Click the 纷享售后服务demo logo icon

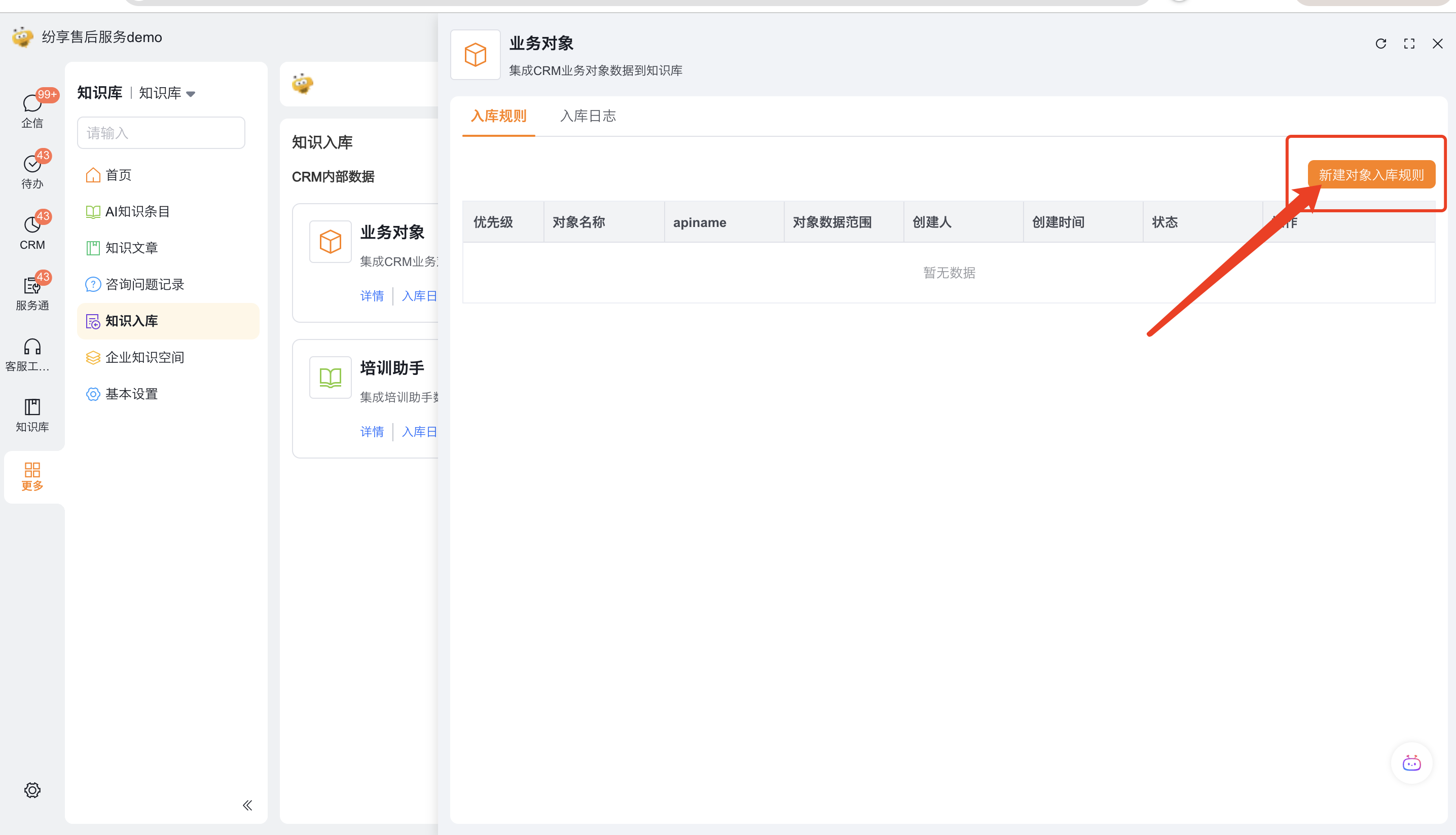(22, 36)
